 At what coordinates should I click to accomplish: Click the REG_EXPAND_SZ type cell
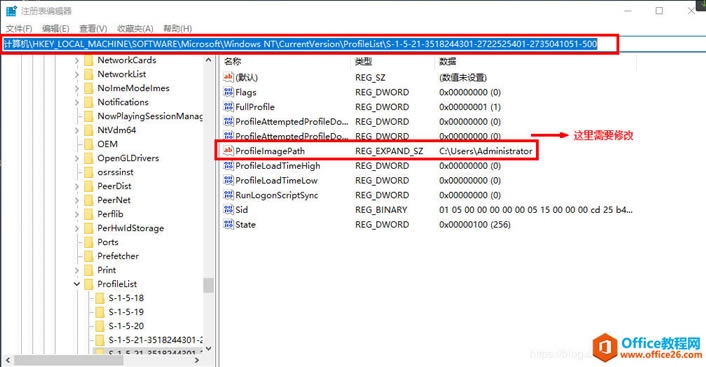click(x=389, y=151)
